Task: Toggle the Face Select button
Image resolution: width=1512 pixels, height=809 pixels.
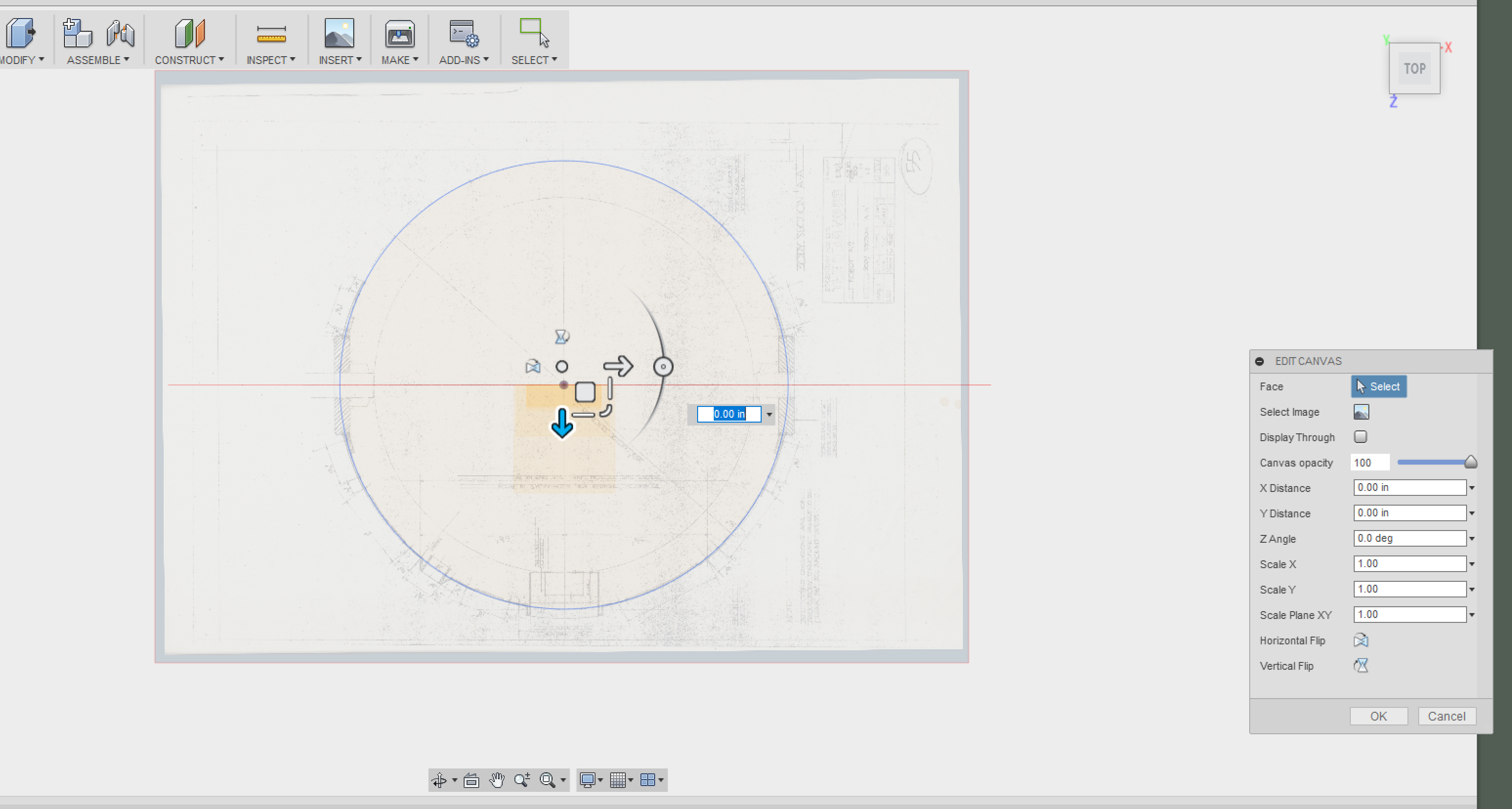Action: point(1378,386)
